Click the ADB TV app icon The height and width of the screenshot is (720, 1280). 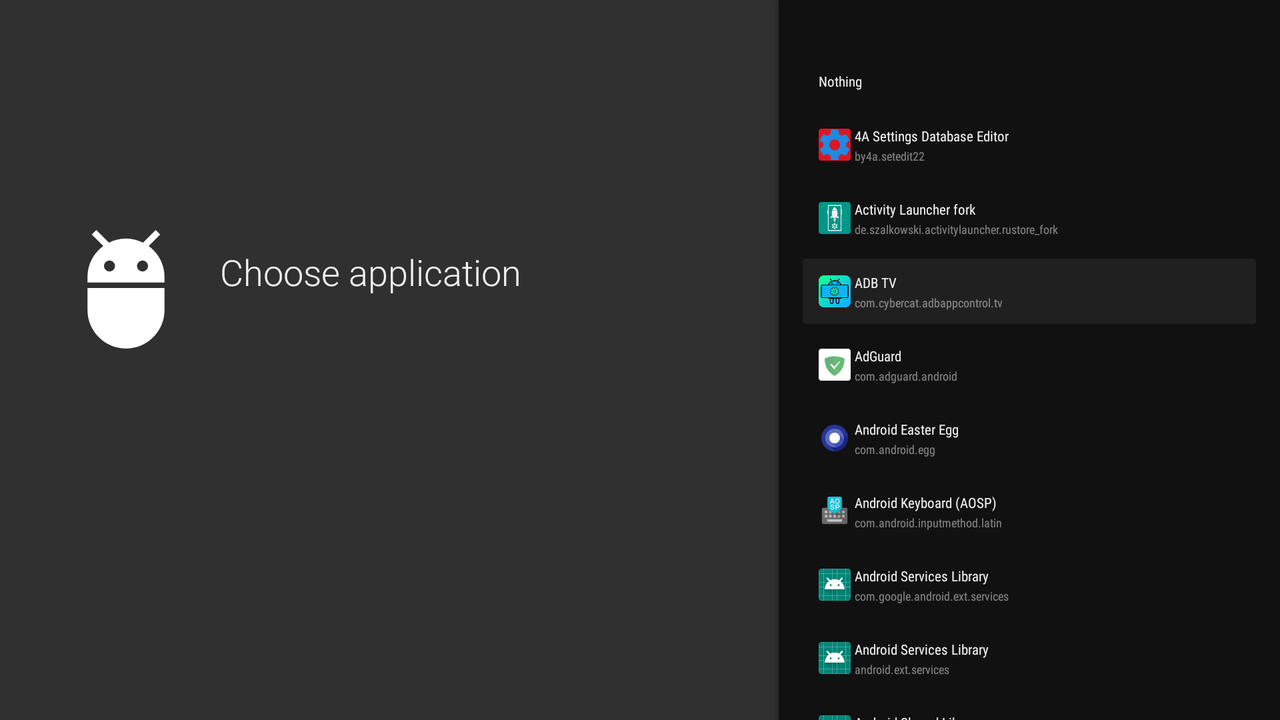pyautogui.click(x=835, y=291)
